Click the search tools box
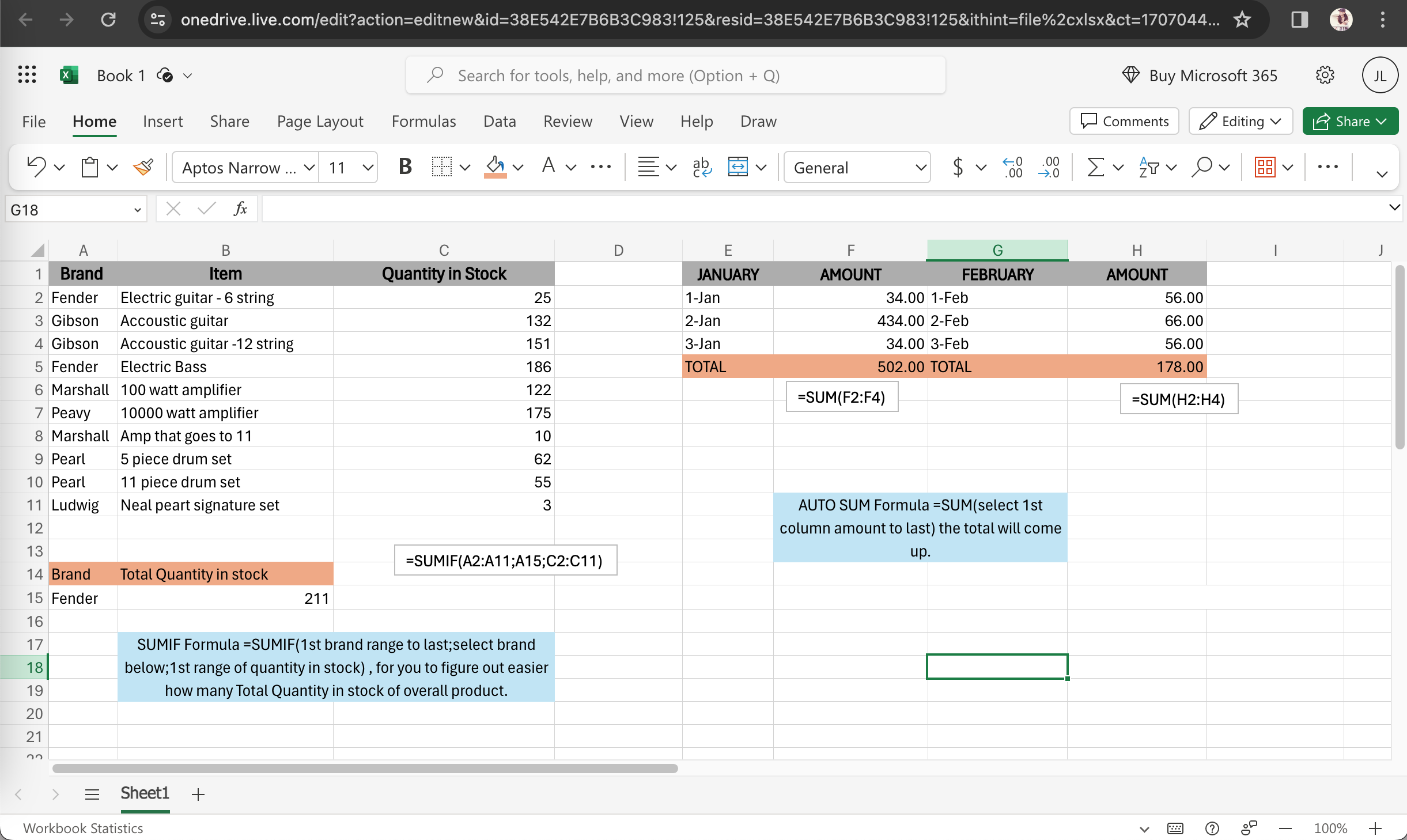 [675, 75]
